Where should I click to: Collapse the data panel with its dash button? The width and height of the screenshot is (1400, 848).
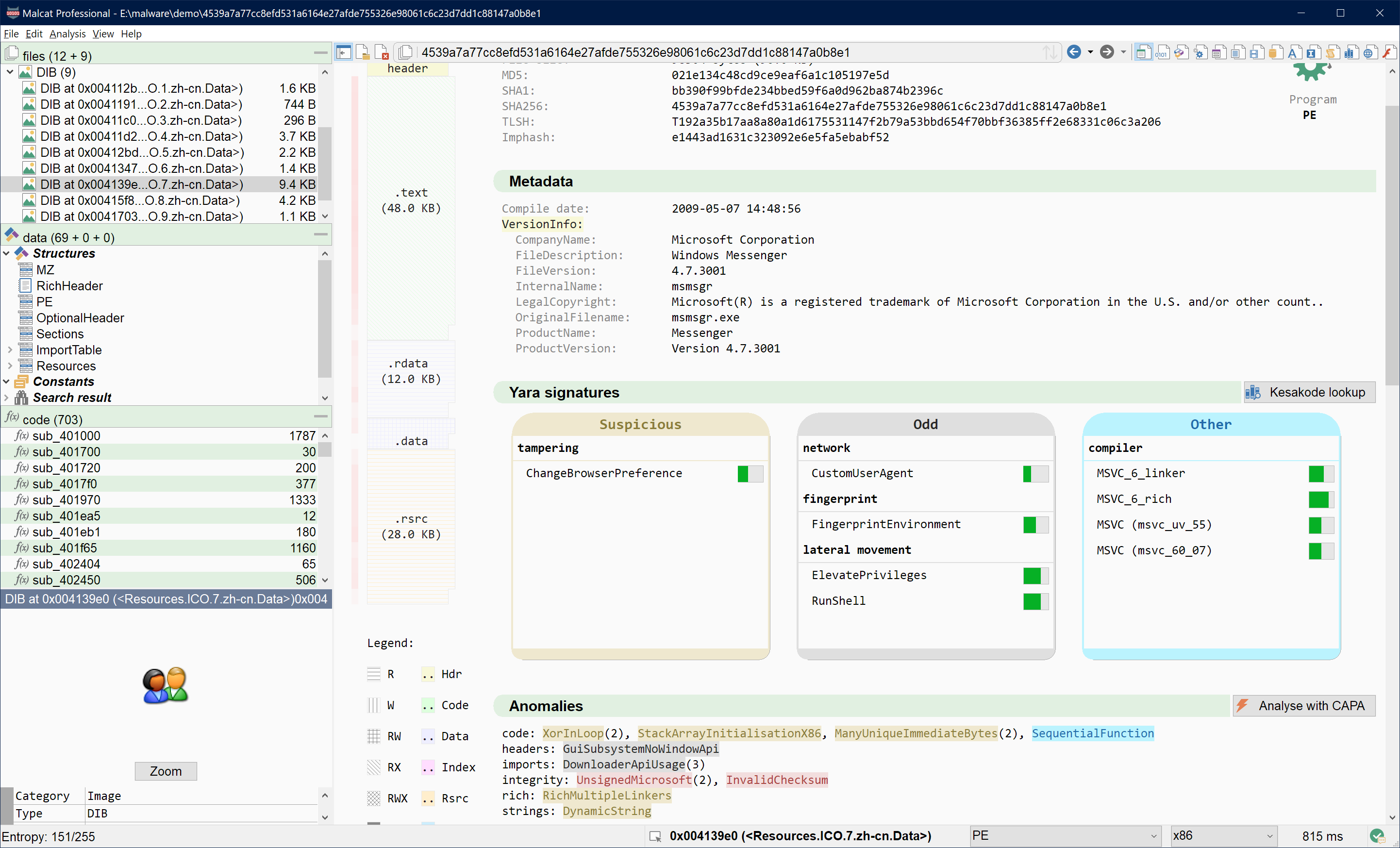320,234
